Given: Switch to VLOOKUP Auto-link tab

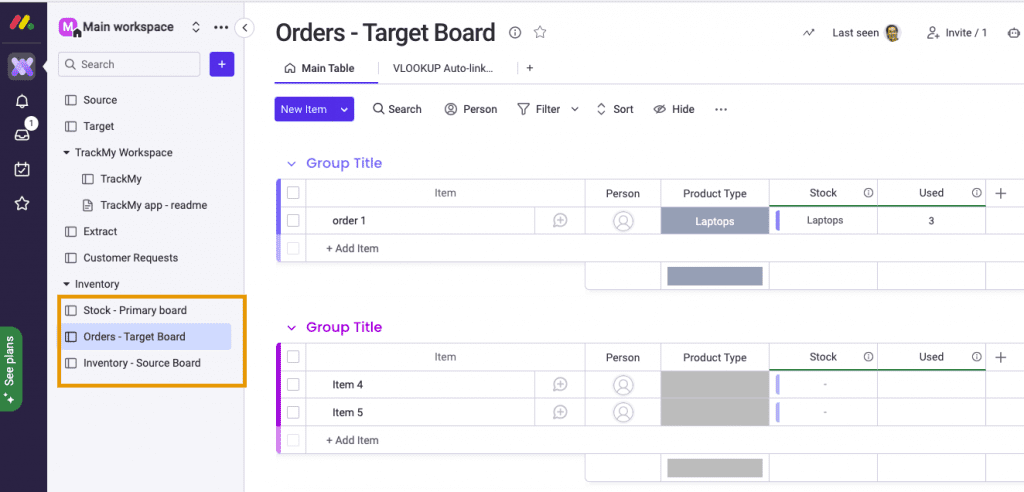Looking at the screenshot, I should (443, 68).
